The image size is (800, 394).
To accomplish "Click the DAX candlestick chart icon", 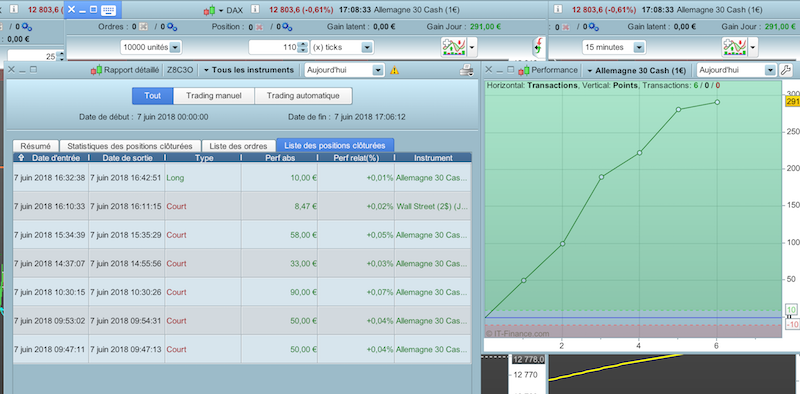I will [209, 10].
